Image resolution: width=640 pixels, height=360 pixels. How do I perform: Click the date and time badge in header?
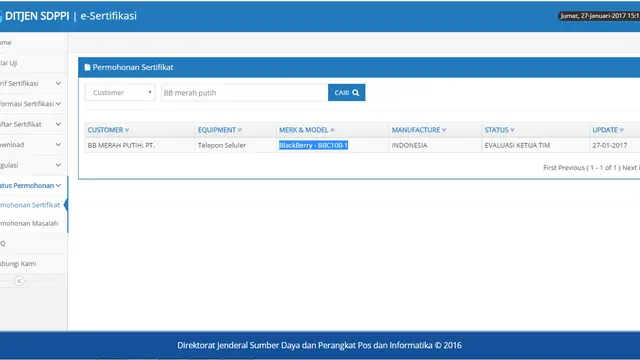[x=599, y=16]
